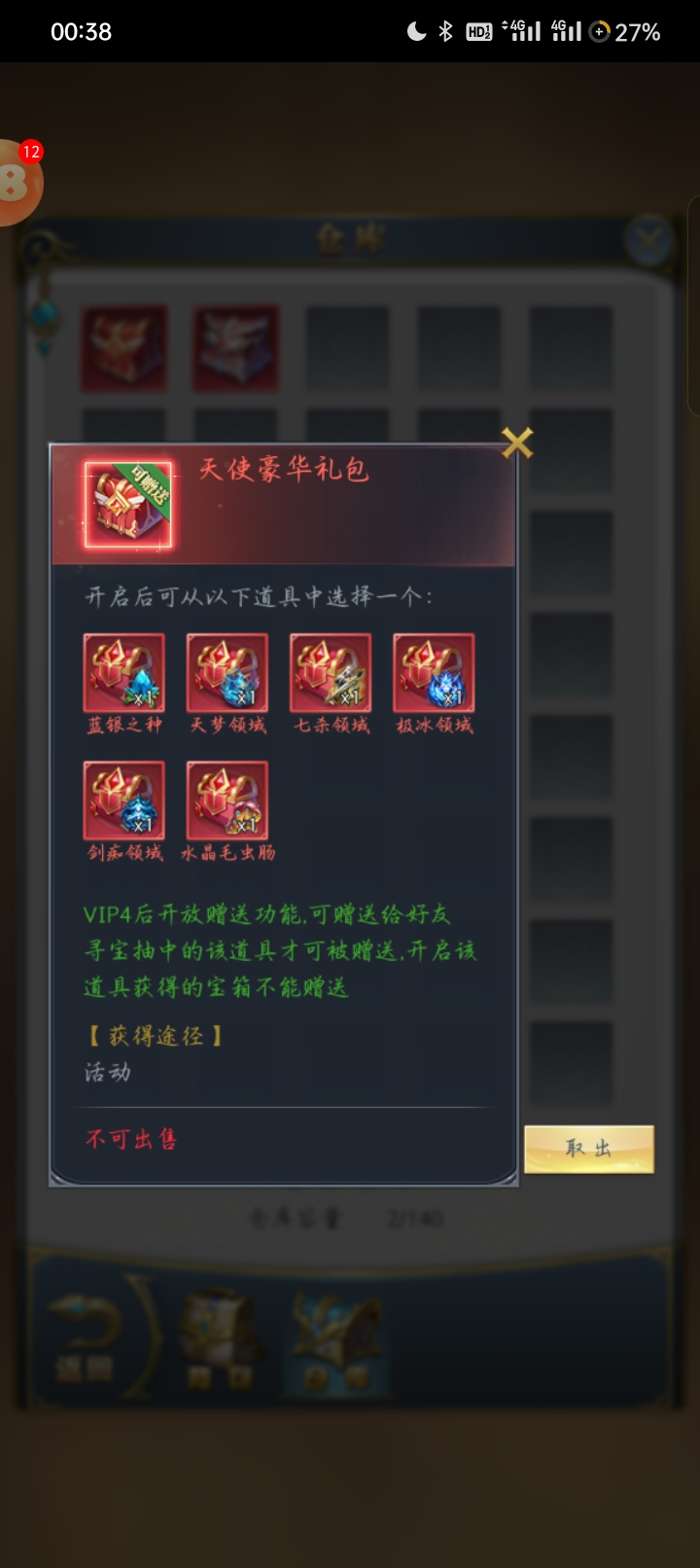Select the 蓝银之种 reward chest icon
The width and height of the screenshot is (700, 1568).
click(x=123, y=672)
